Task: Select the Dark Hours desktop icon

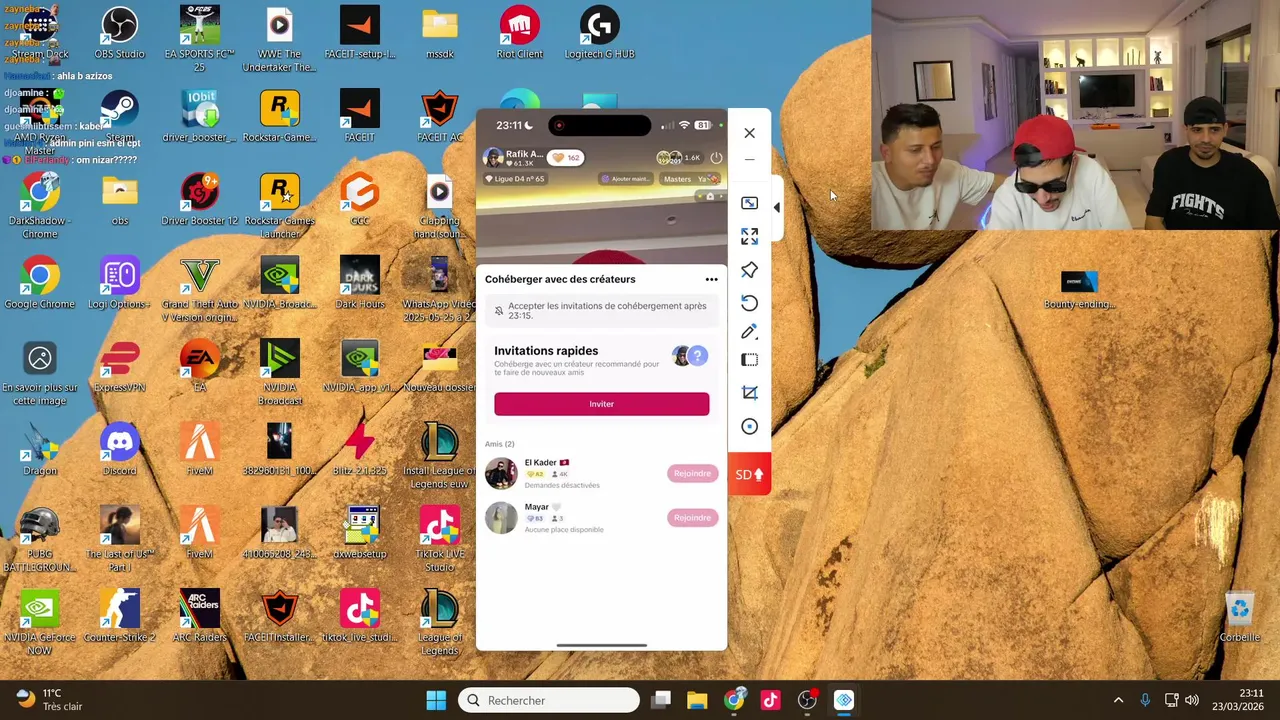Action: point(360,283)
